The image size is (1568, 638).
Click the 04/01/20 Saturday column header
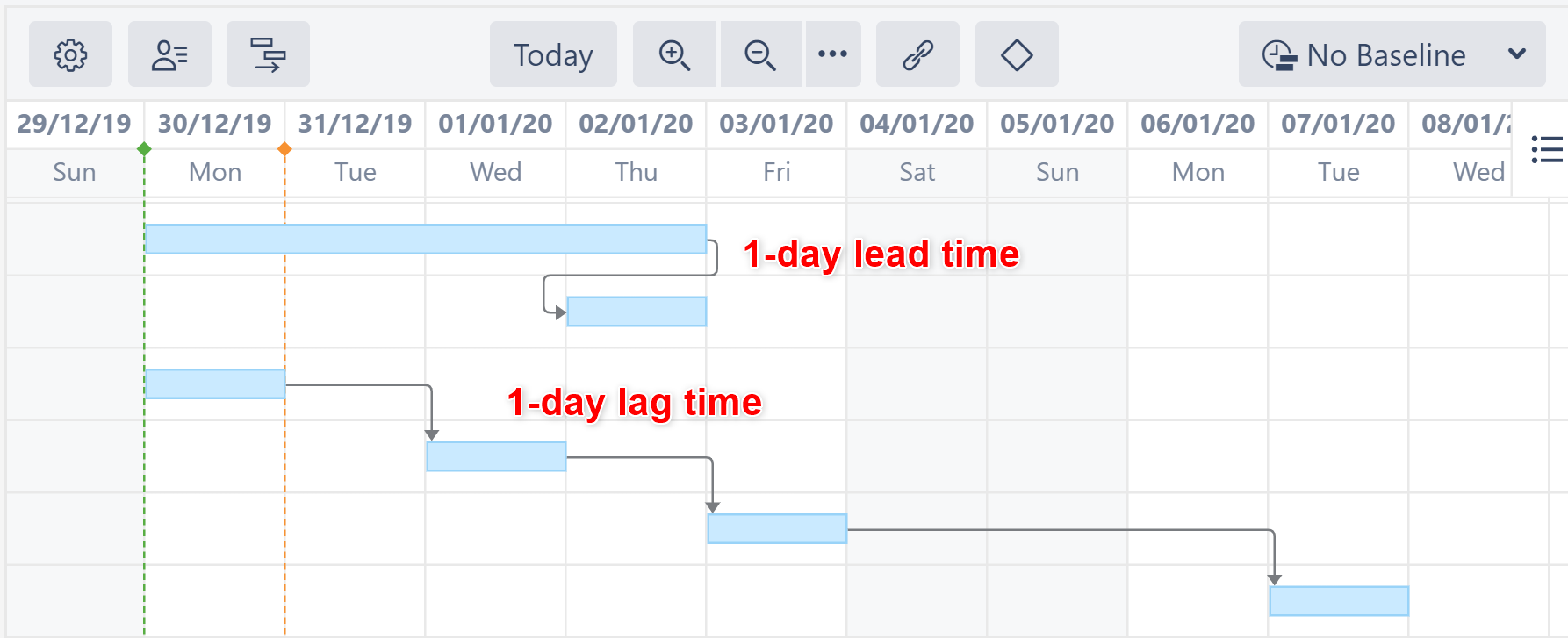tap(917, 124)
